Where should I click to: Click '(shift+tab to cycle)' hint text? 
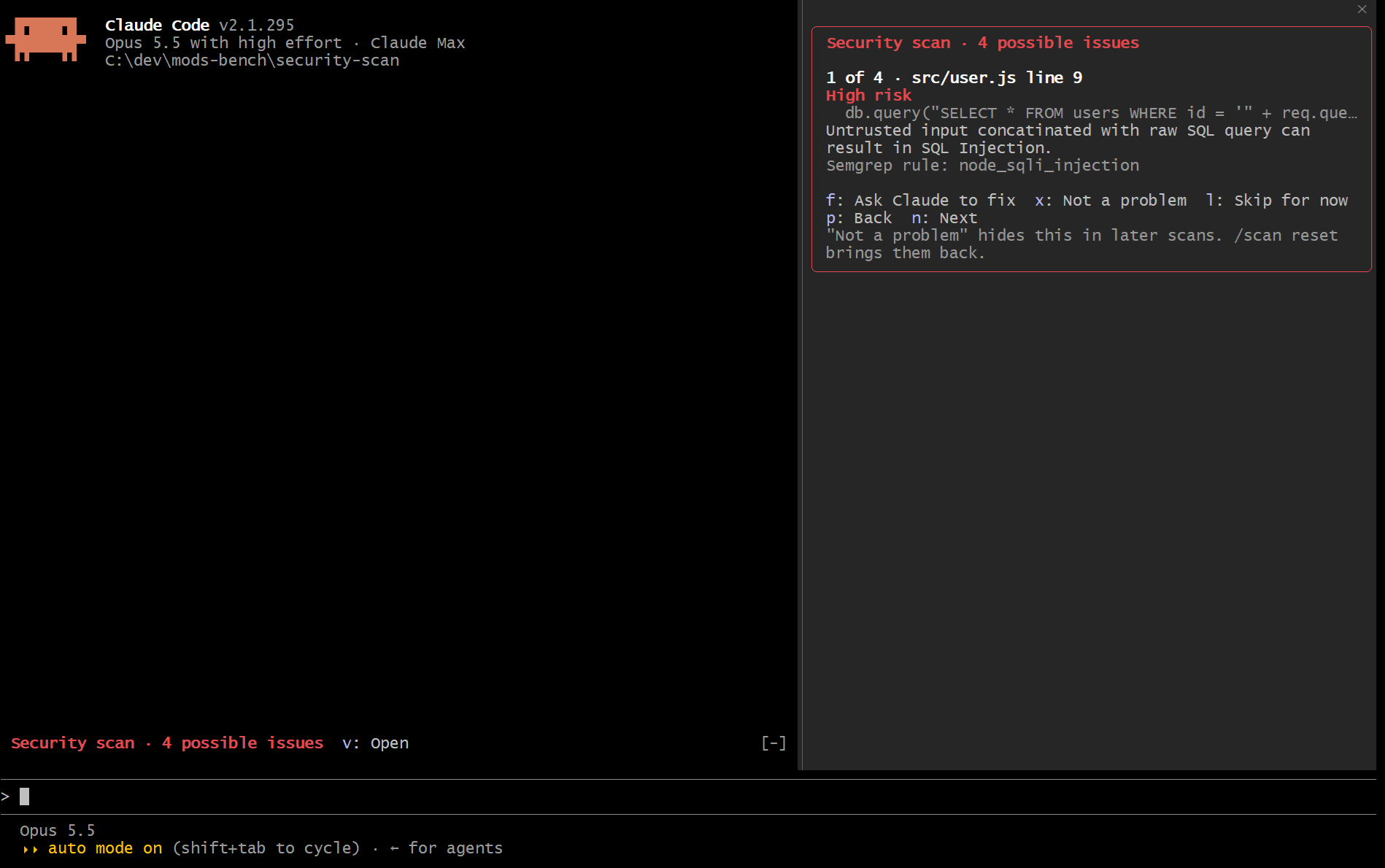(x=266, y=848)
